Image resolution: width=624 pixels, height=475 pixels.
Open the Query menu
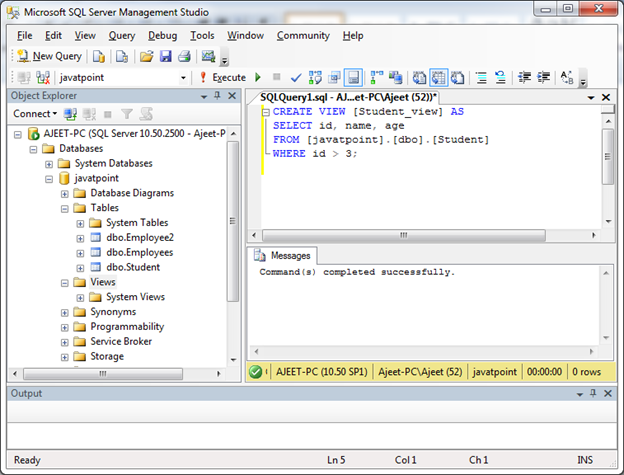pos(122,35)
